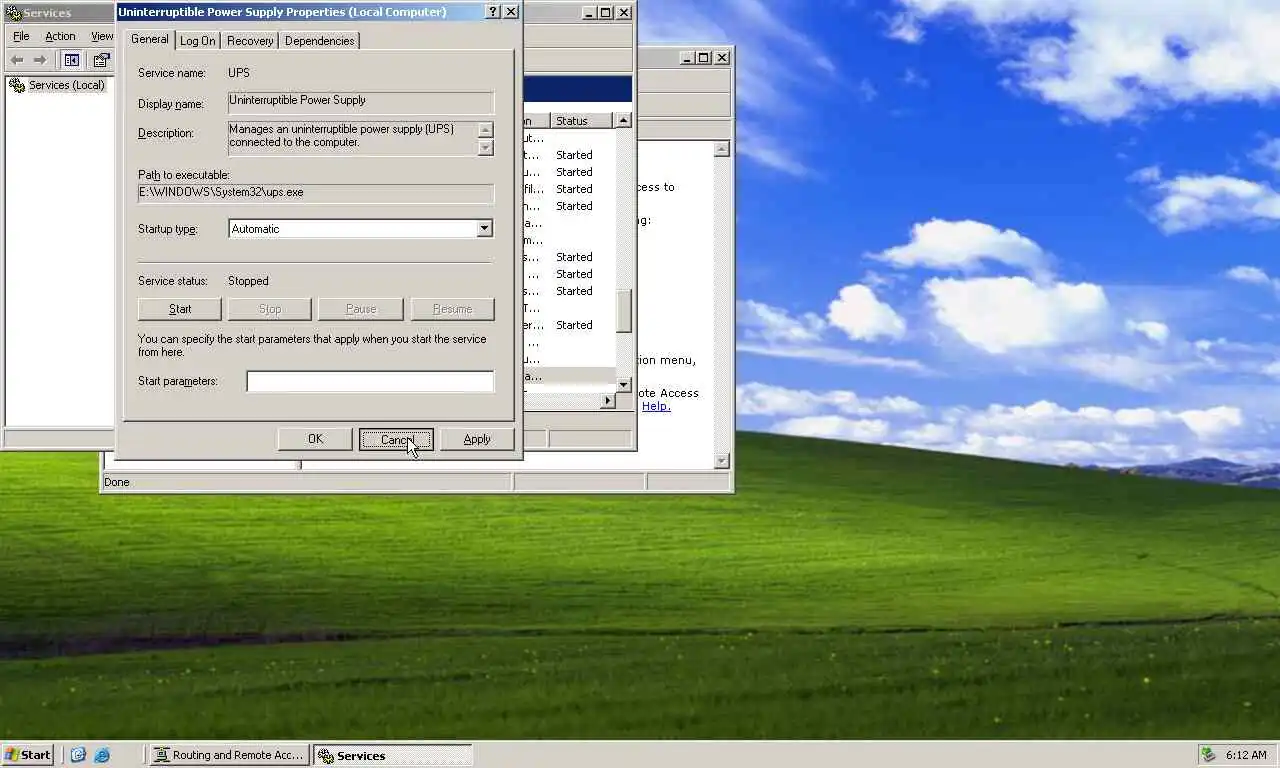Click the context help question mark button
The width and height of the screenshot is (1280, 768).
click(492, 12)
